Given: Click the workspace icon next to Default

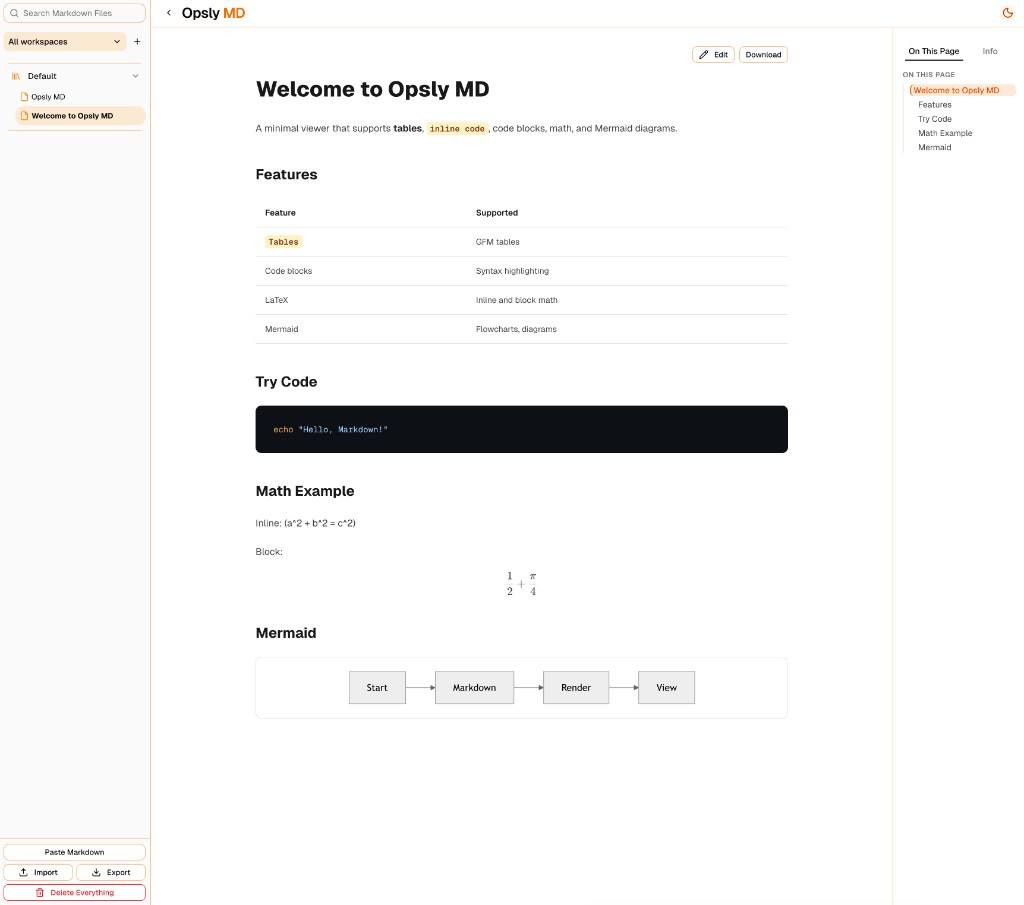Looking at the screenshot, I should pyautogui.click(x=14, y=75).
